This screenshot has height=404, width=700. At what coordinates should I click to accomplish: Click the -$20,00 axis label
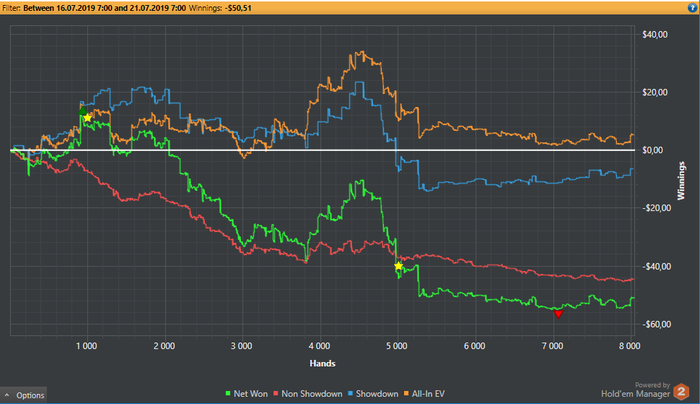point(655,208)
